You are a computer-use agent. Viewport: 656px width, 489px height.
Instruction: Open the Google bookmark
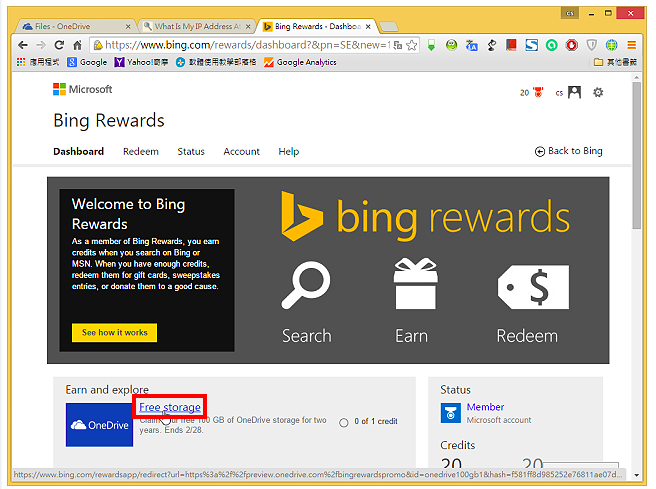(x=87, y=62)
